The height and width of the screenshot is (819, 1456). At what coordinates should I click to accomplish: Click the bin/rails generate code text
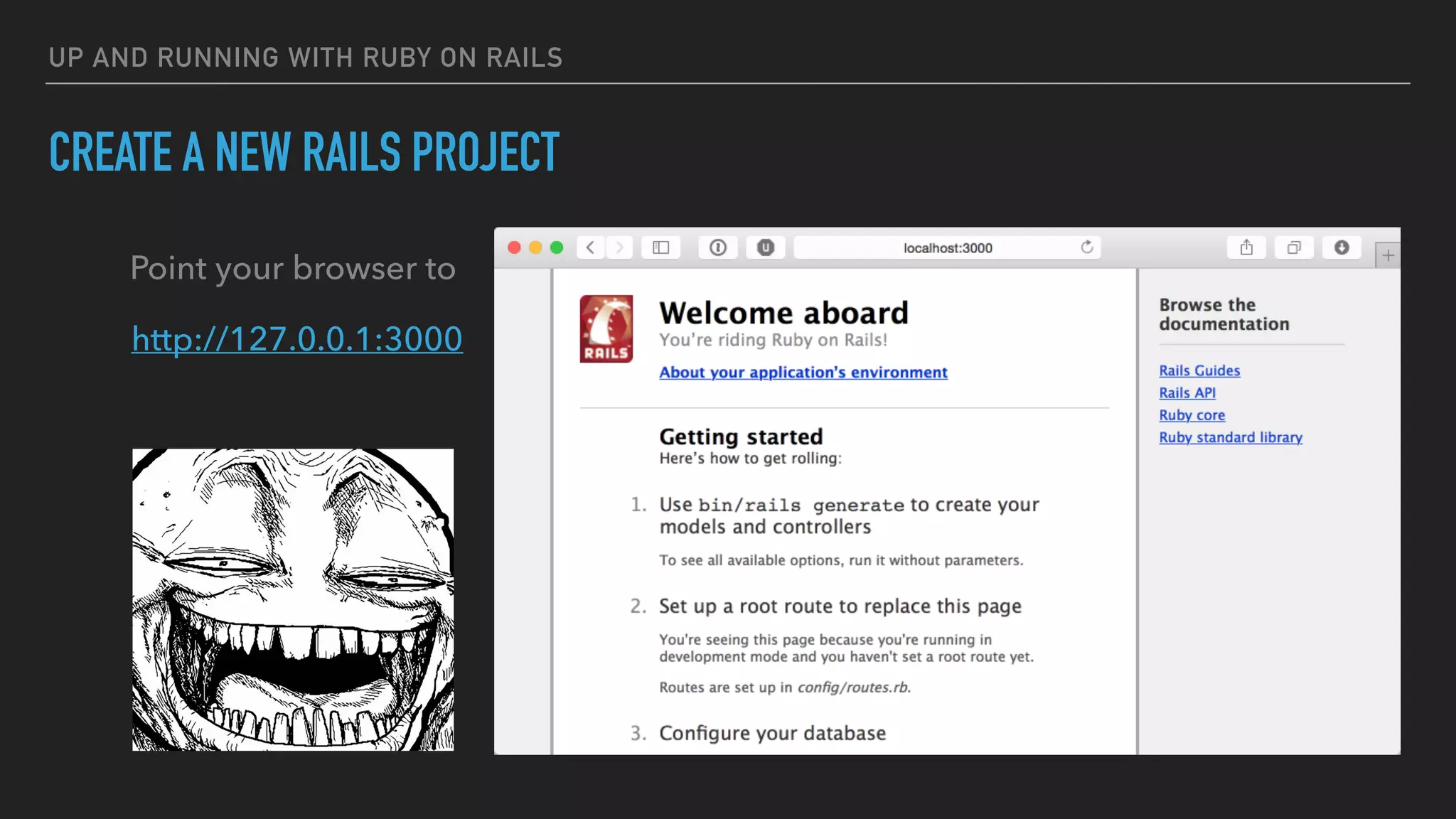click(x=801, y=505)
